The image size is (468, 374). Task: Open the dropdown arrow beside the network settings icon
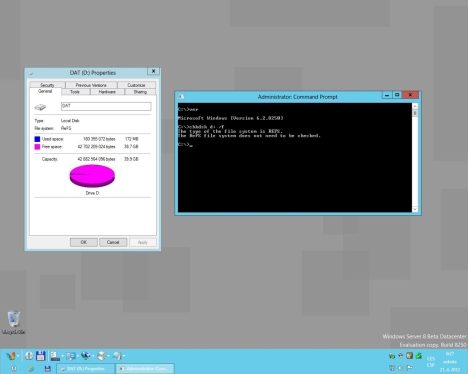click(78, 356)
